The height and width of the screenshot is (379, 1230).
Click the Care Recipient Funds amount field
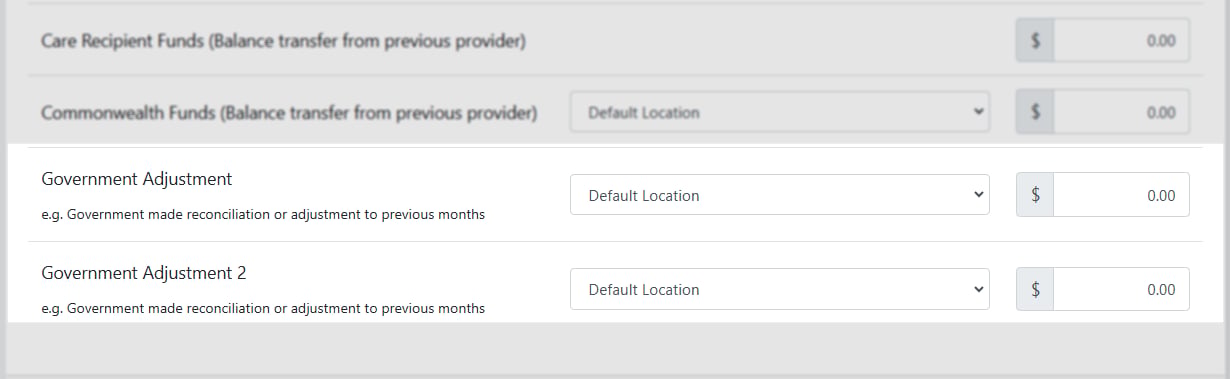(x=1121, y=41)
